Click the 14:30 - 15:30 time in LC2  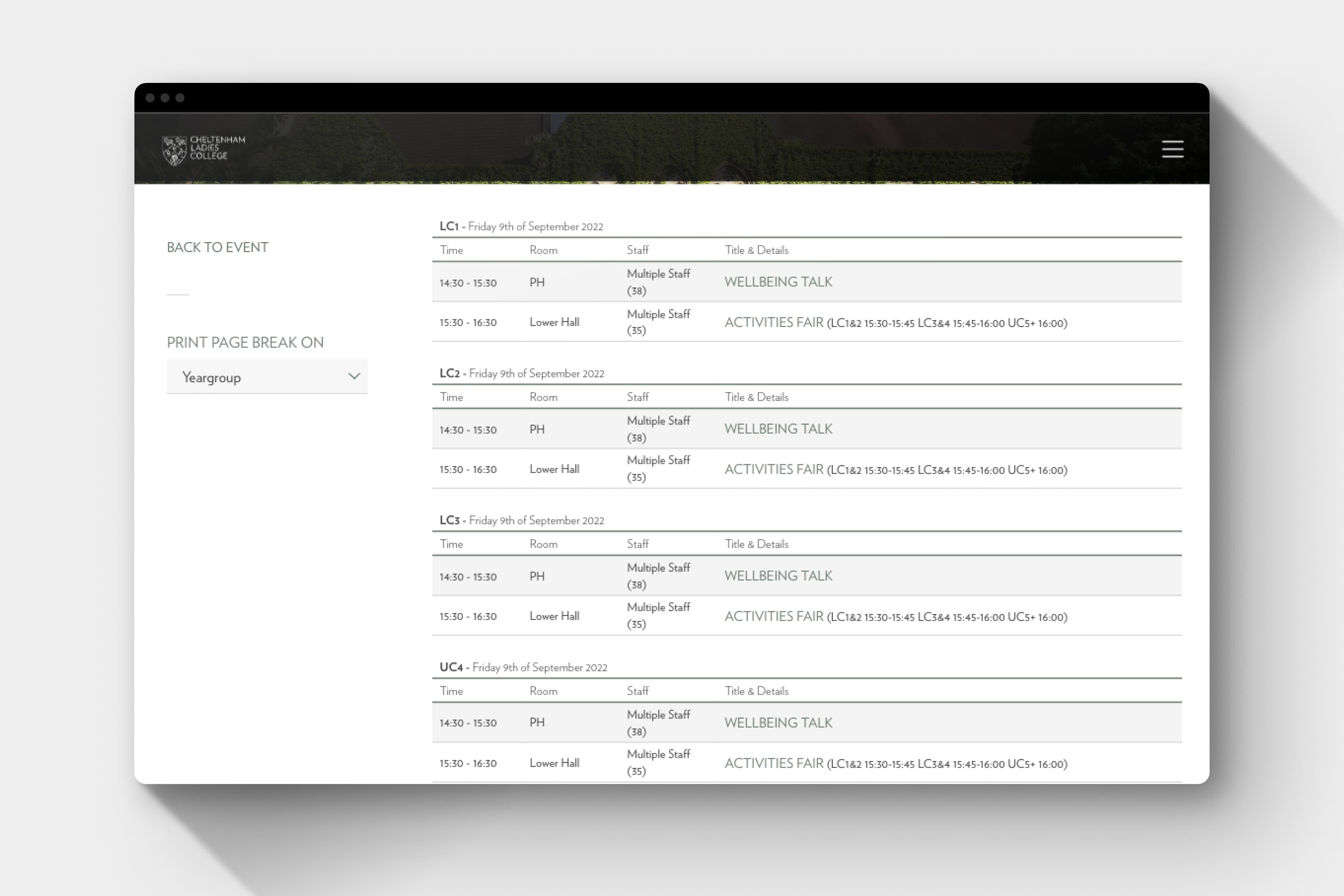point(468,430)
